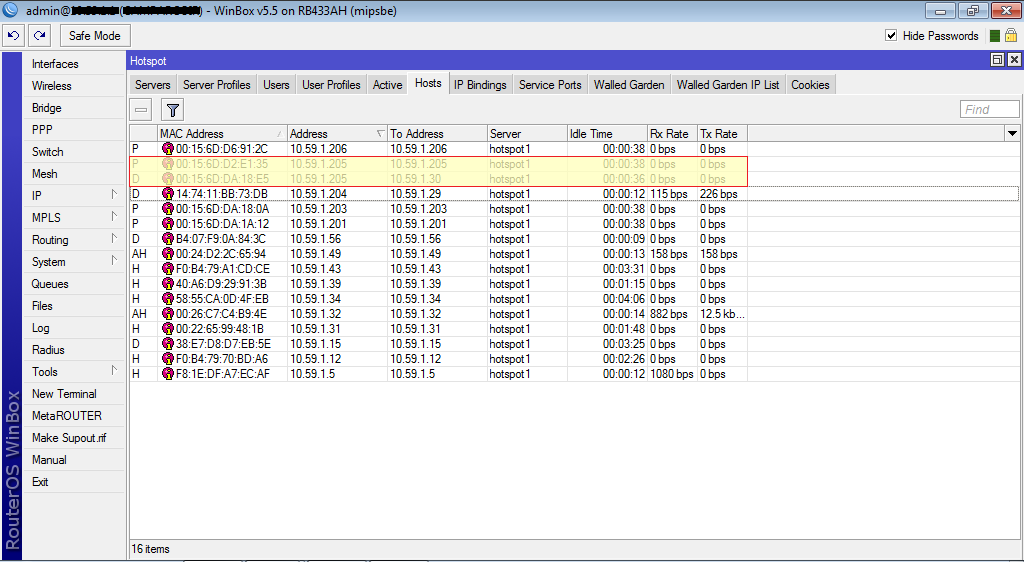Open Radius in the sidebar

coord(73,350)
